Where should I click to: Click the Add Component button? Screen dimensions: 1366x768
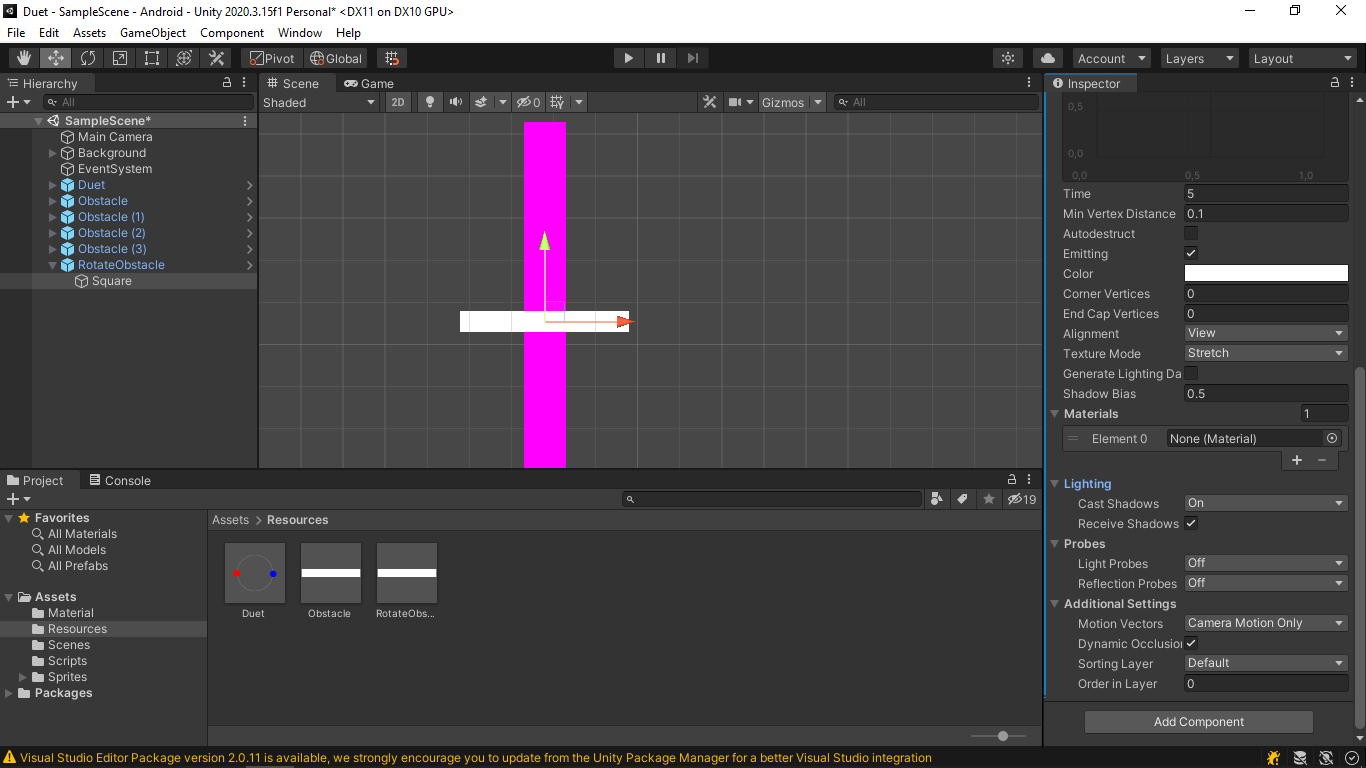[x=1198, y=722]
